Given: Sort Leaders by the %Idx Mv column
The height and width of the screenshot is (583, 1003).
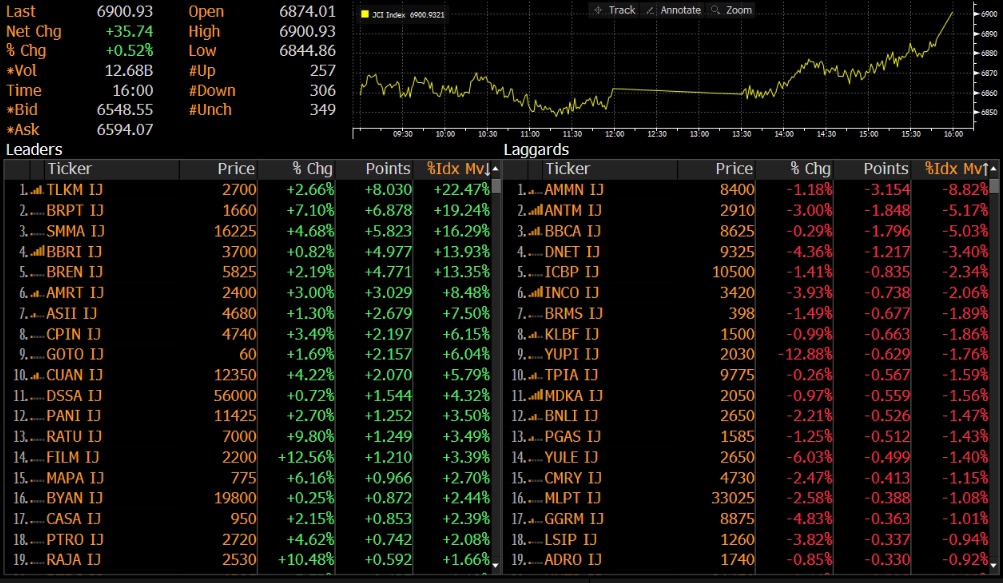Looking at the screenshot, I should point(458,169).
